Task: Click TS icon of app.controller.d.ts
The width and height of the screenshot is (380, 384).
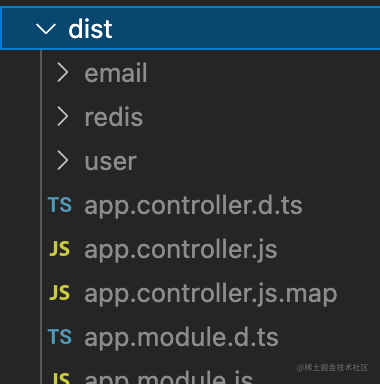Action: pyautogui.click(x=60, y=205)
